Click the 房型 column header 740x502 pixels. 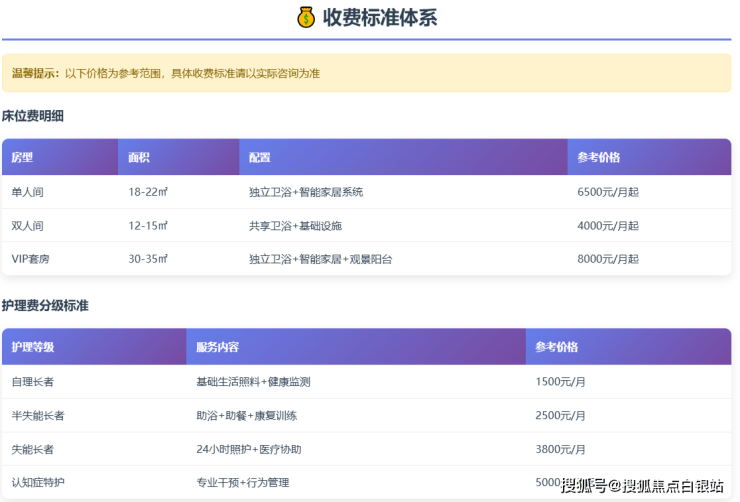[x=23, y=157]
